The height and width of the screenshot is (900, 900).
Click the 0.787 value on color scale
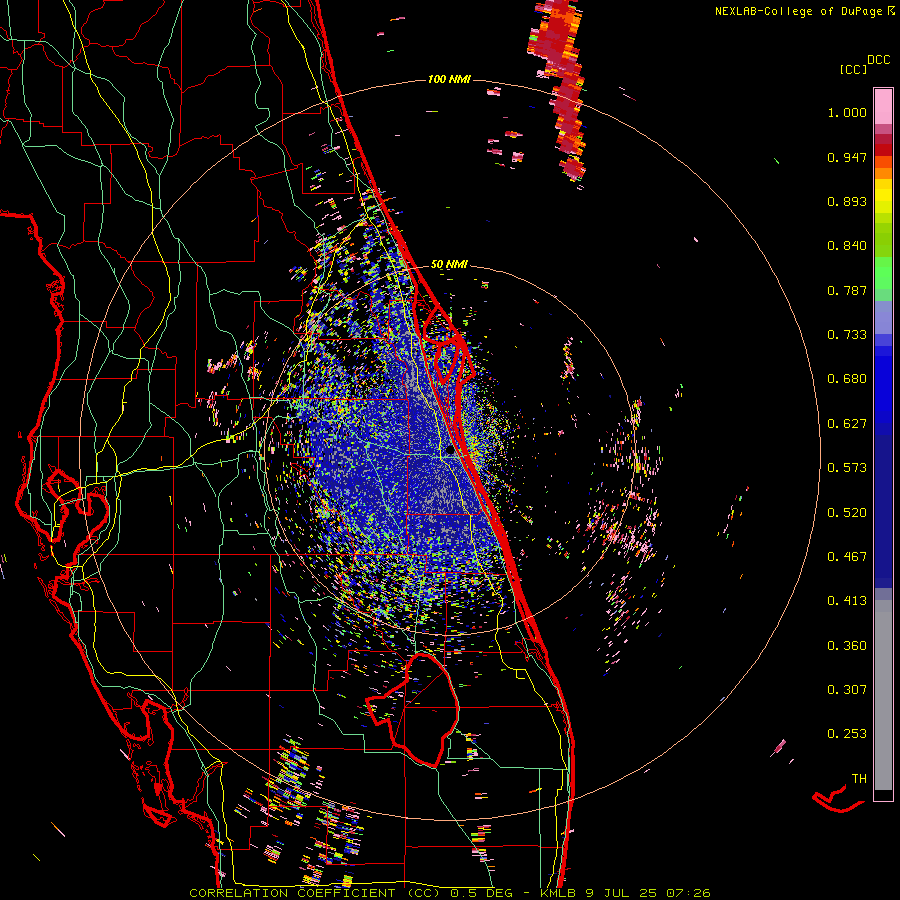(x=847, y=290)
